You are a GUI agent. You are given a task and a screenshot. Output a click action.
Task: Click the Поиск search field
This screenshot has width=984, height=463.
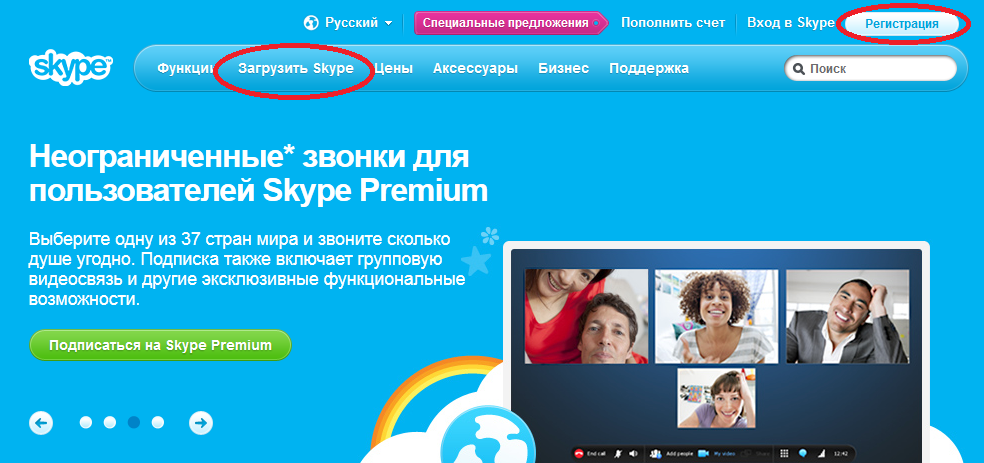pos(871,68)
